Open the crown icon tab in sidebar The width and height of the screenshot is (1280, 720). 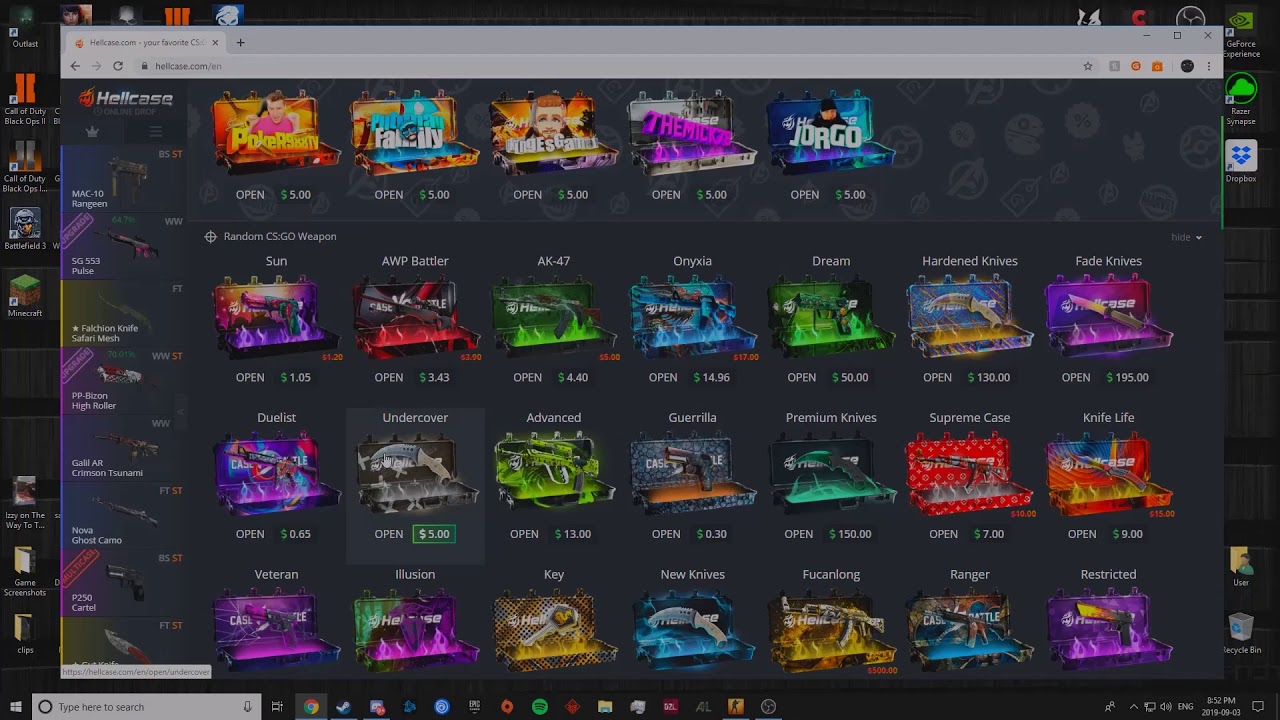click(92, 132)
